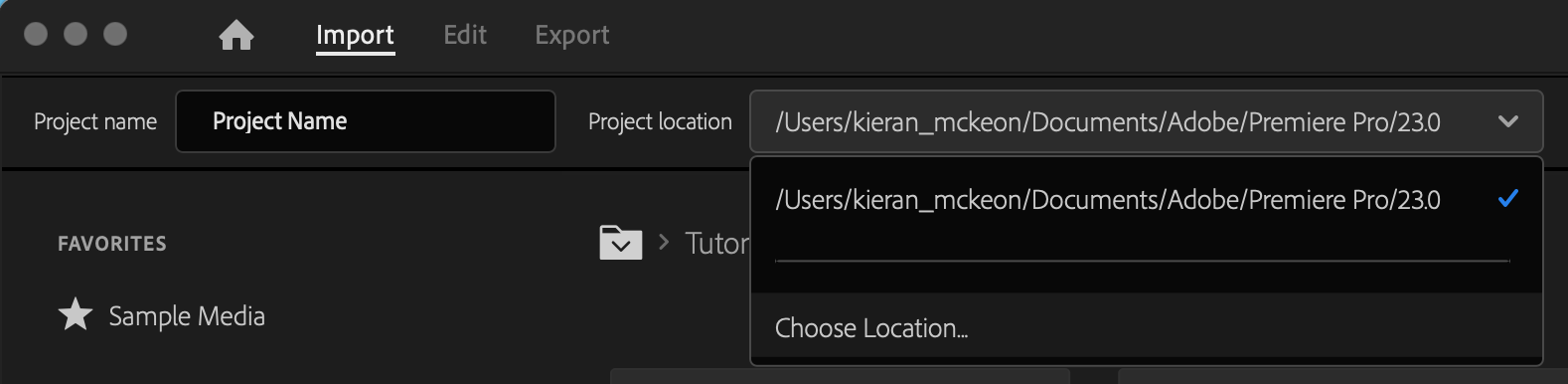Switch to the Import tab
This screenshot has height=384, width=1568.
tap(355, 36)
